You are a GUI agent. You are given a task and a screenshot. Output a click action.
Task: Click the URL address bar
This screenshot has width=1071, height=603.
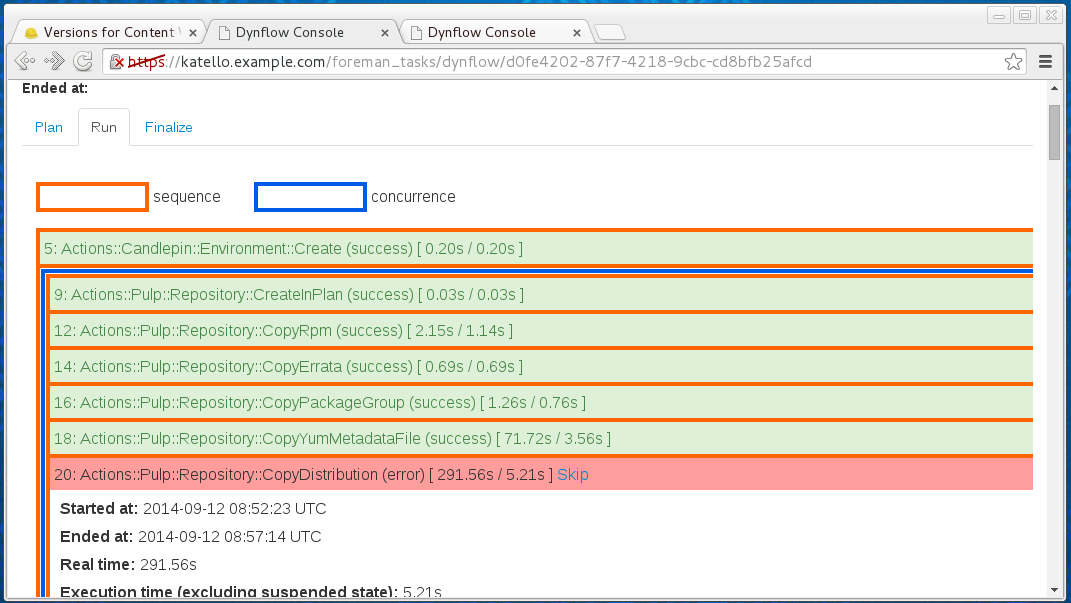click(560, 62)
